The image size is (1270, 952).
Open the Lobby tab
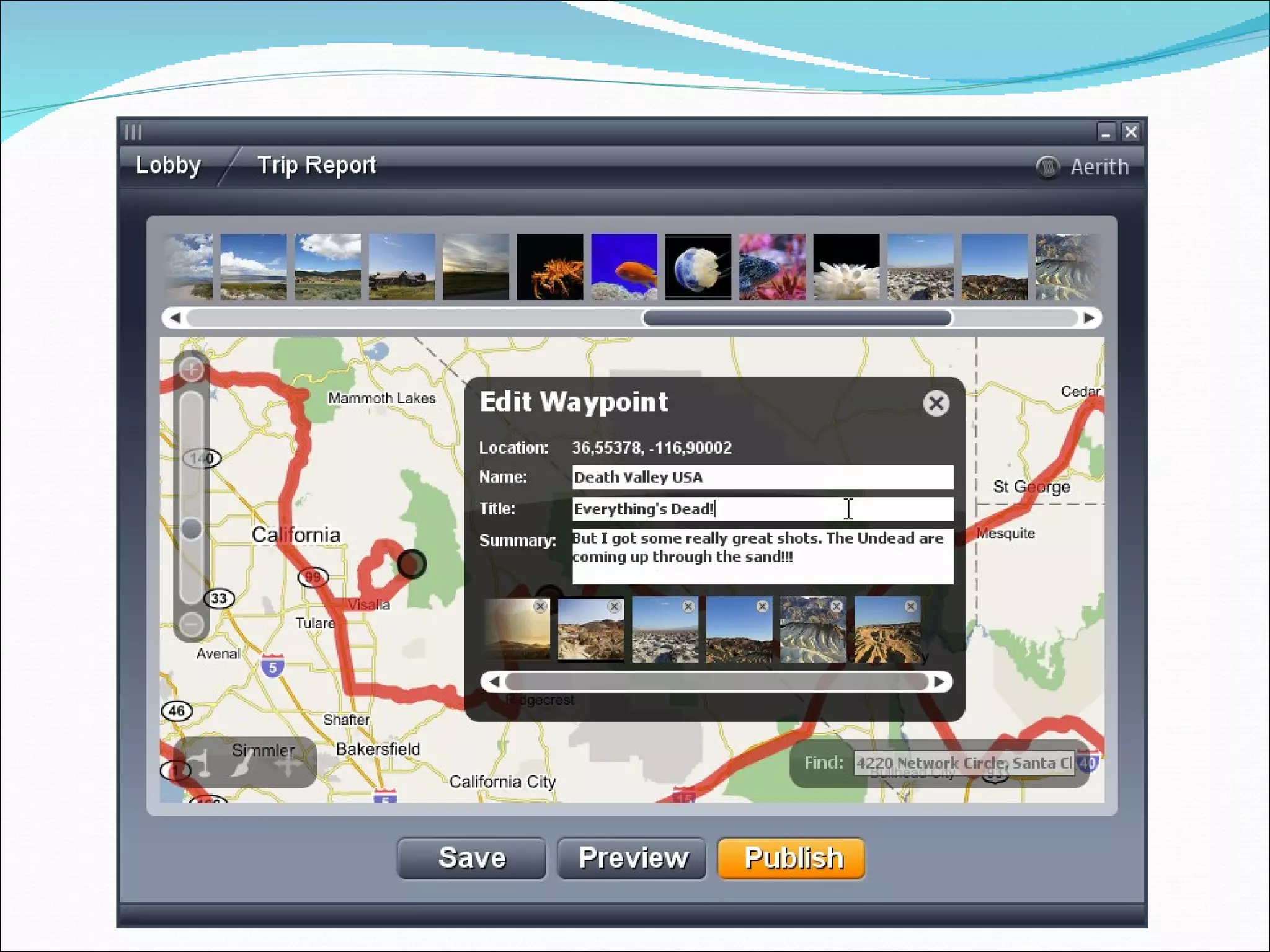coord(168,165)
